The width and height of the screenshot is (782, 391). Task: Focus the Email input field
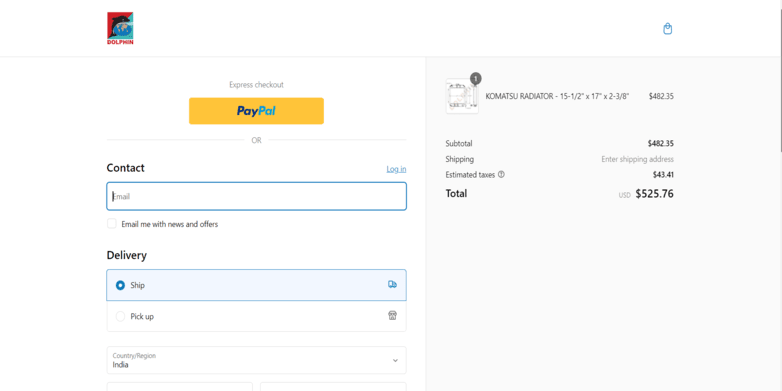tap(256, 196)
